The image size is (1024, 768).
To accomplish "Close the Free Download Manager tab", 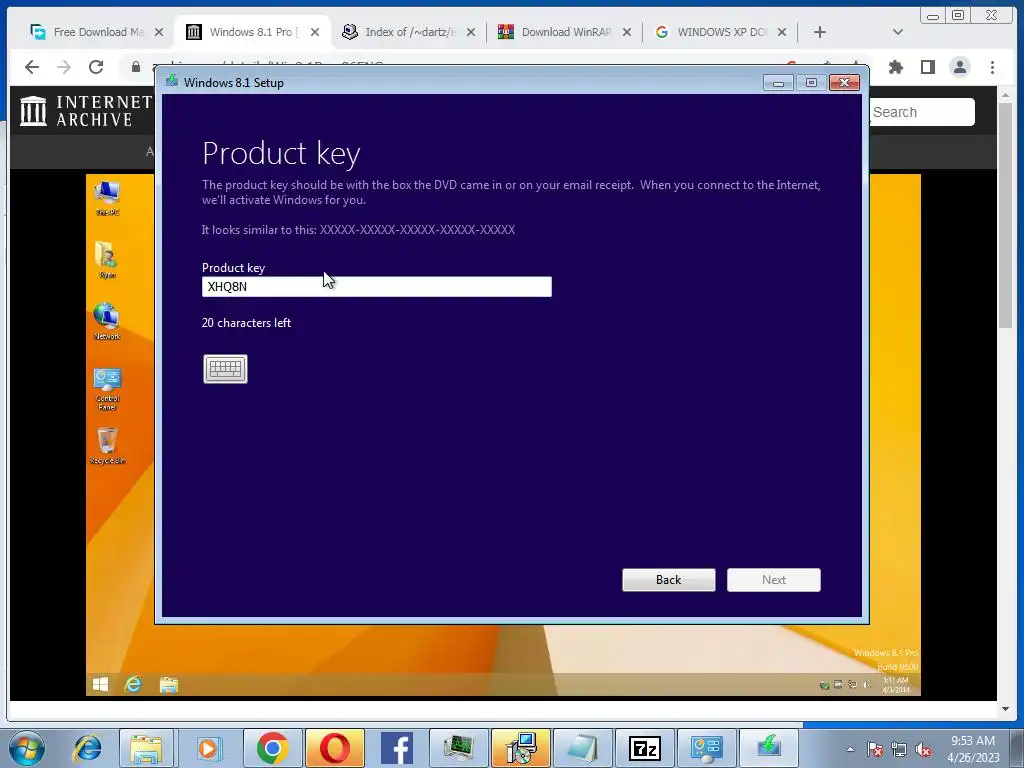I will [x=159, y=32].
